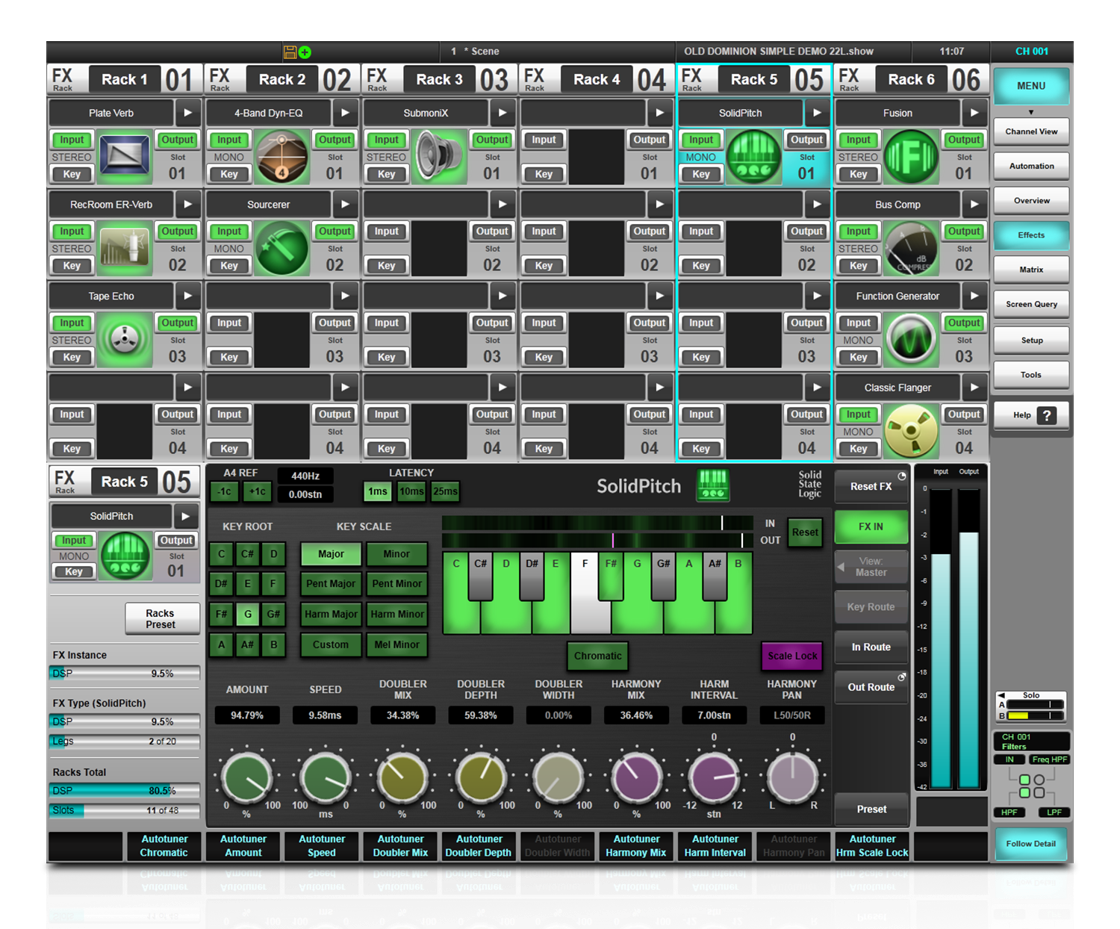Select the 10ms latency option
The height and width of the screenshot is (929, 1120).
411,491
